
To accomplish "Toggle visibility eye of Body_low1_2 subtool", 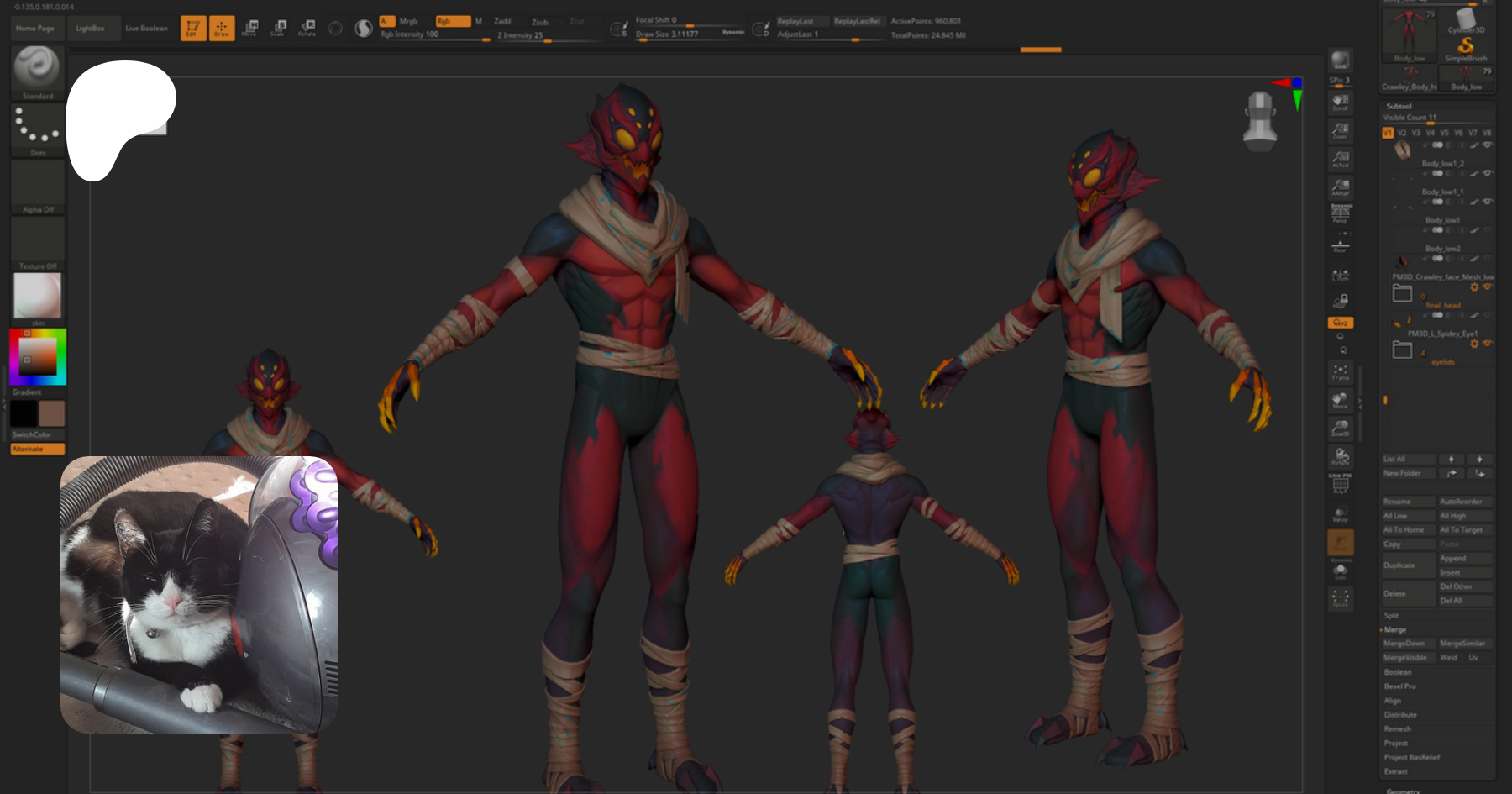I will 1488,173.
